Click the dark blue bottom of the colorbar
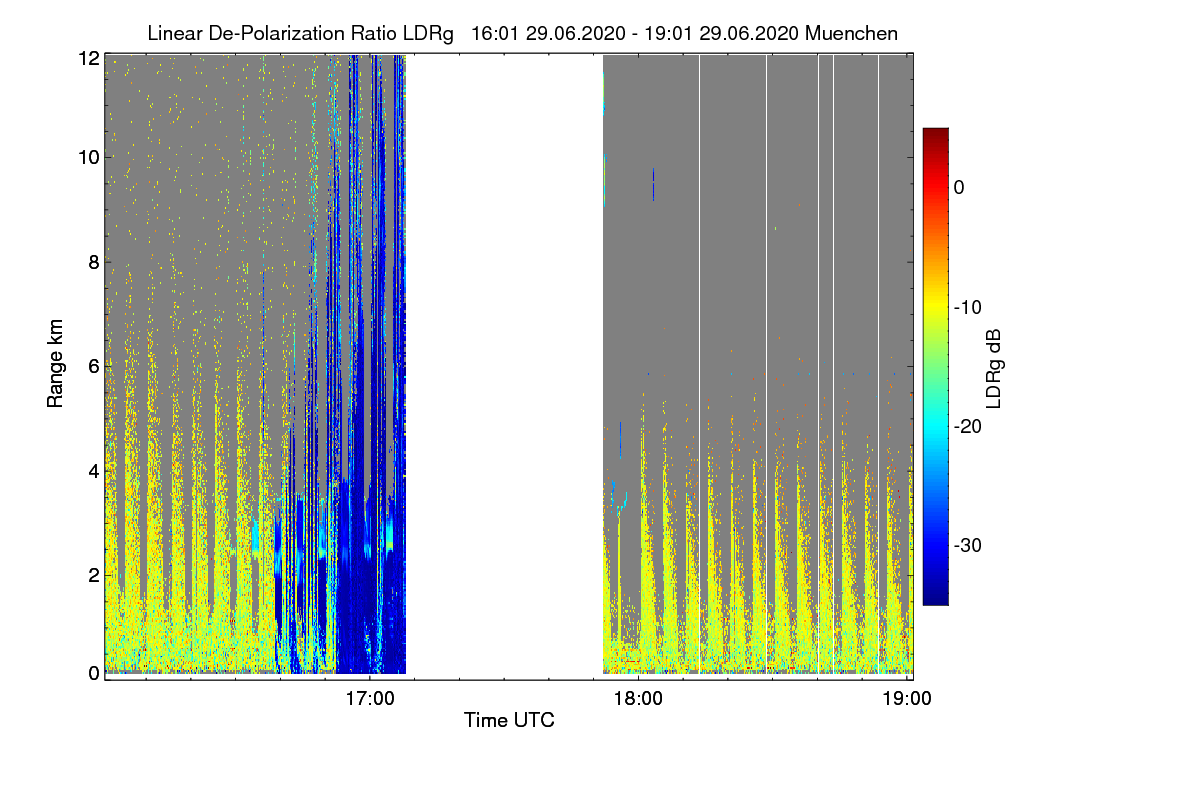Viewport: 1200px width, 800px height. [935, 598]
